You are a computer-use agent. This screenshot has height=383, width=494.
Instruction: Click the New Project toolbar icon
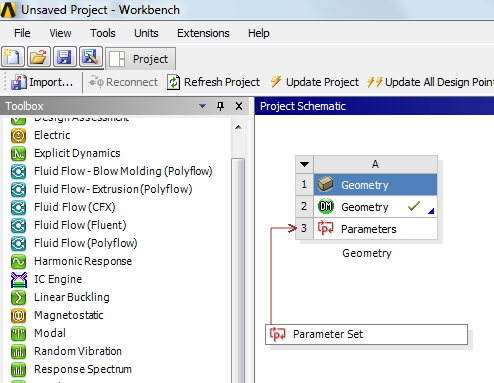(13, 57)
